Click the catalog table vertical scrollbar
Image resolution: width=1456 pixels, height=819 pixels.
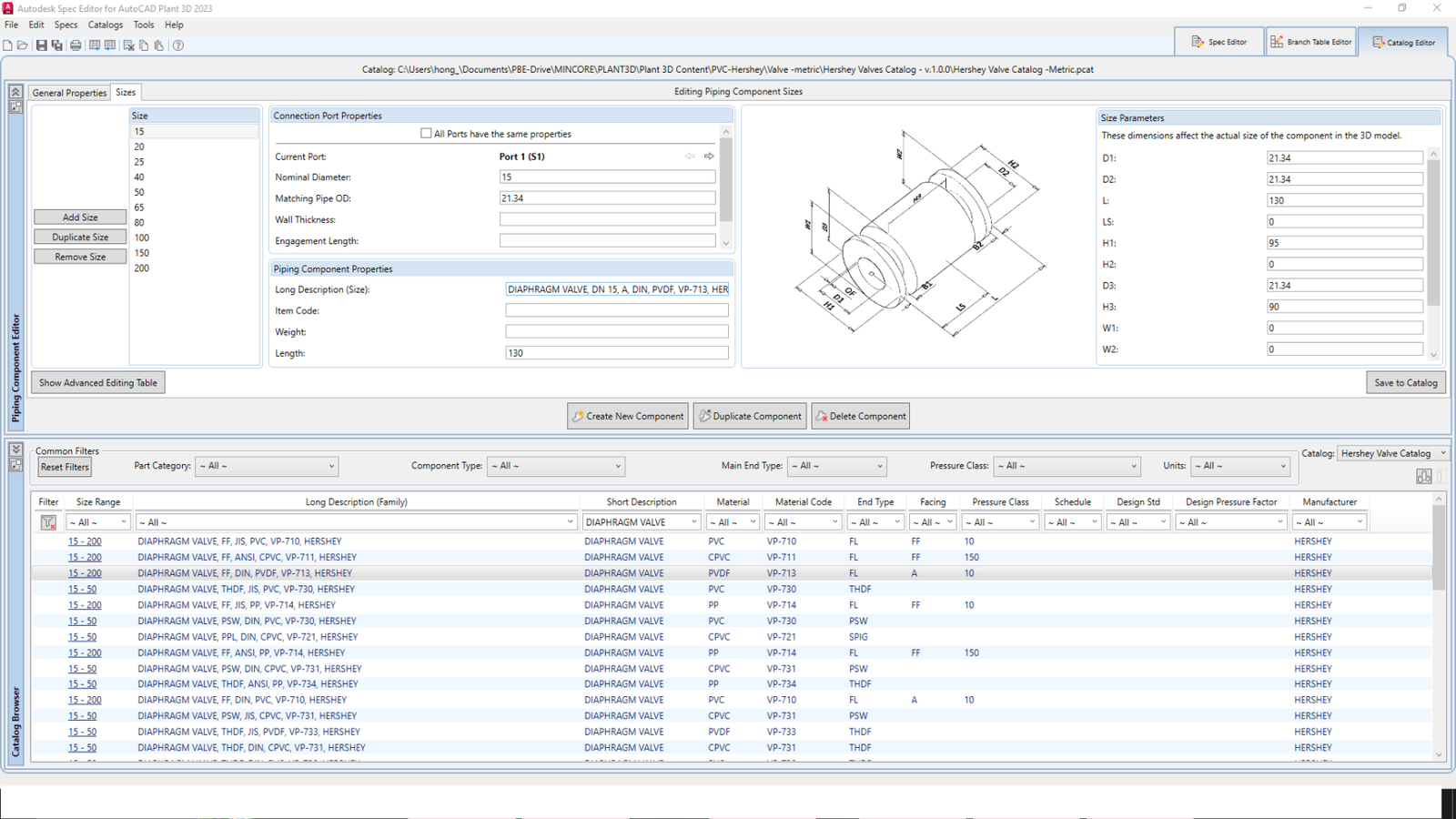coord(1439,627)
